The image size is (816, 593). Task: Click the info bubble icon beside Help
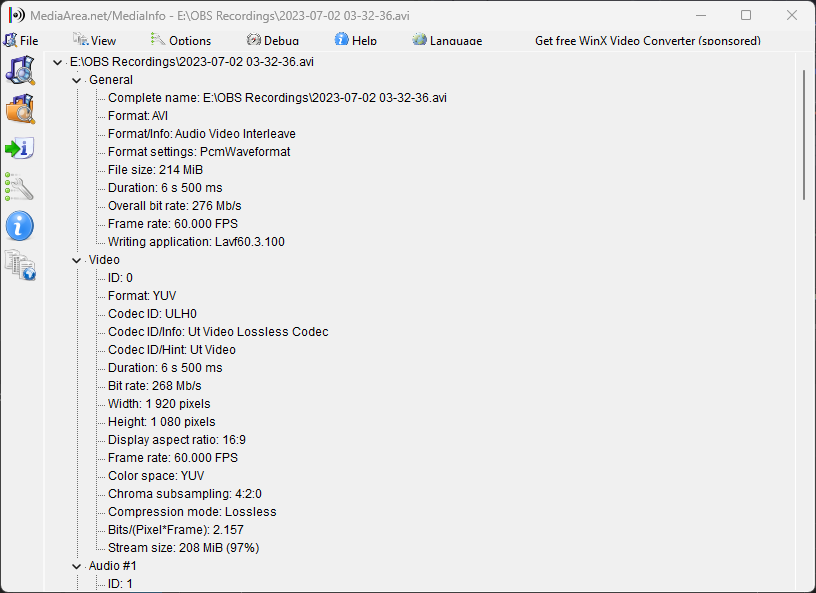[x=339, y=40]
